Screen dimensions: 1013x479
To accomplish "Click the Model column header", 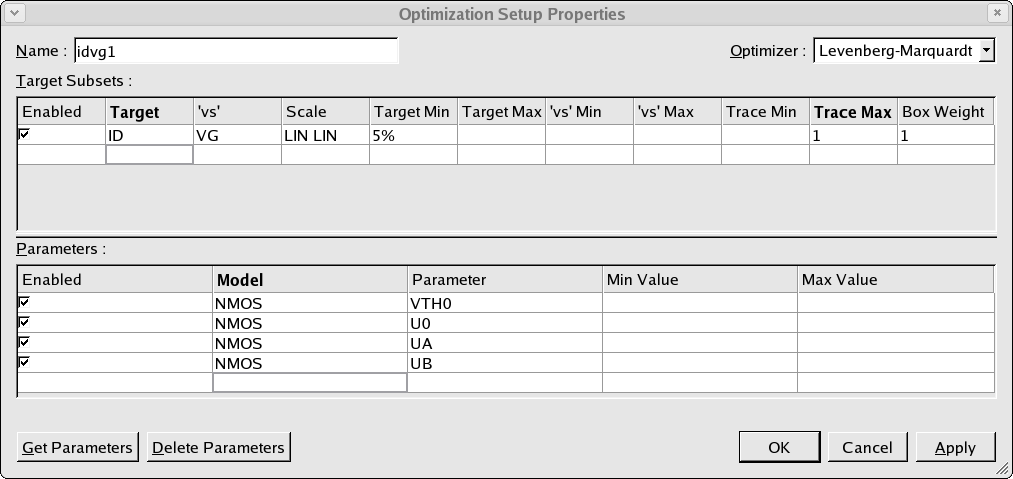I will pyautogui.click(x=310, y=279).
